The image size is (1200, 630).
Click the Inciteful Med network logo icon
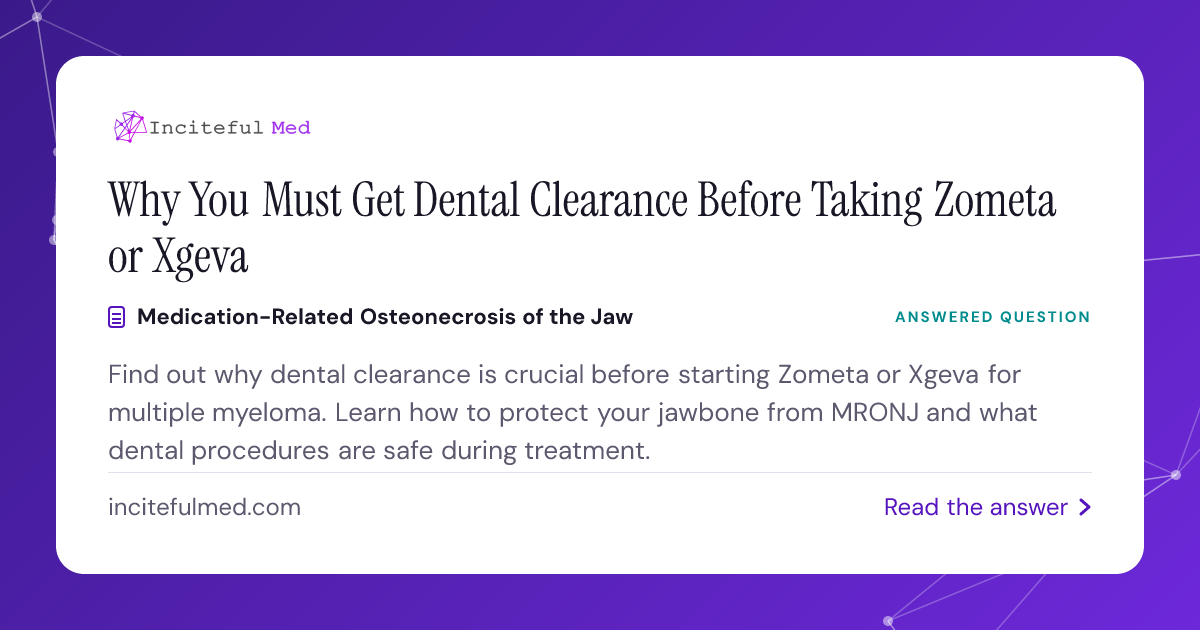(130, 127)
